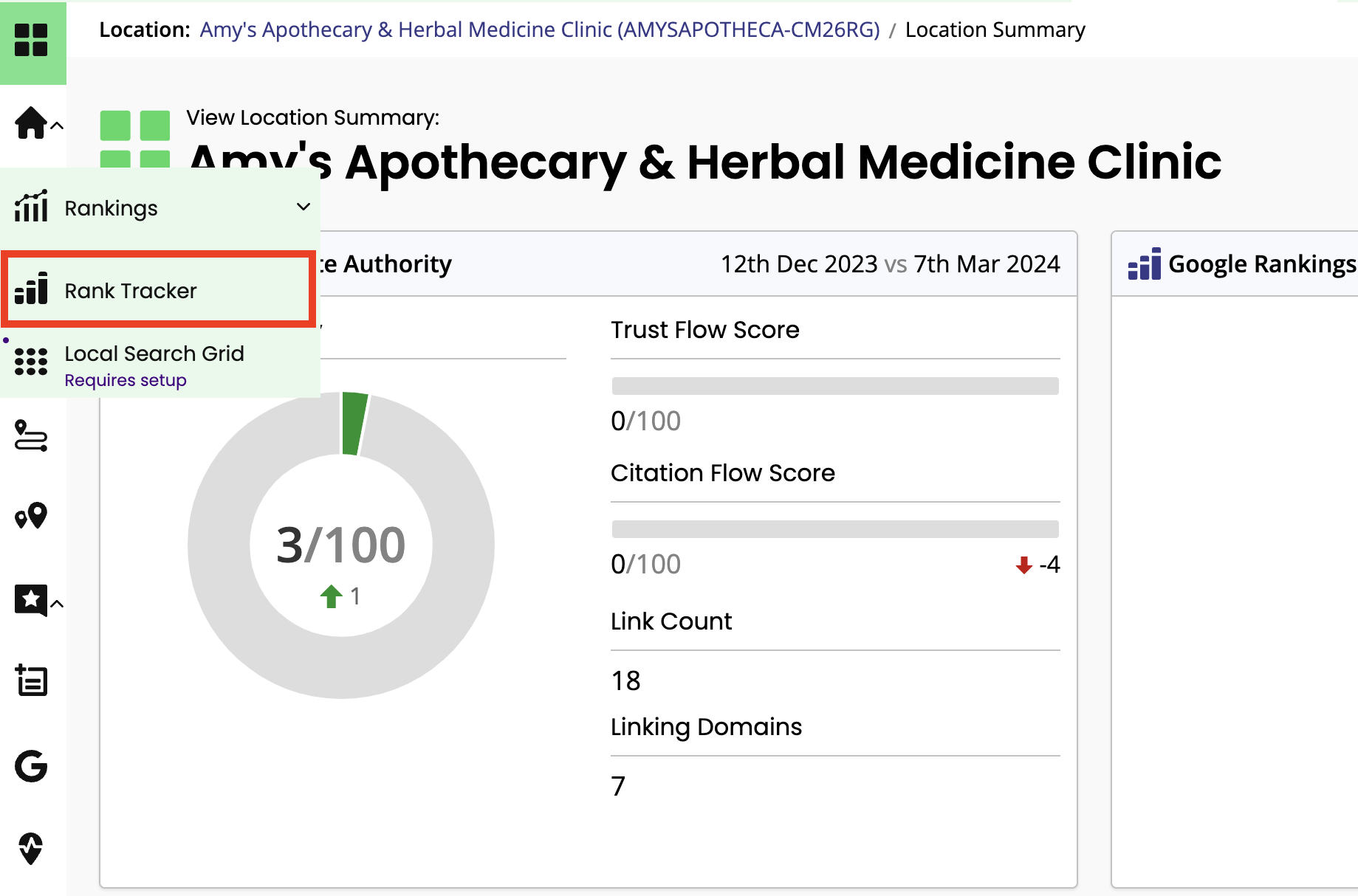The height and width of the screenshot is (896, 1358).
Task: Click the add list icon in sidebar
Action: click(x=31, y=680)
